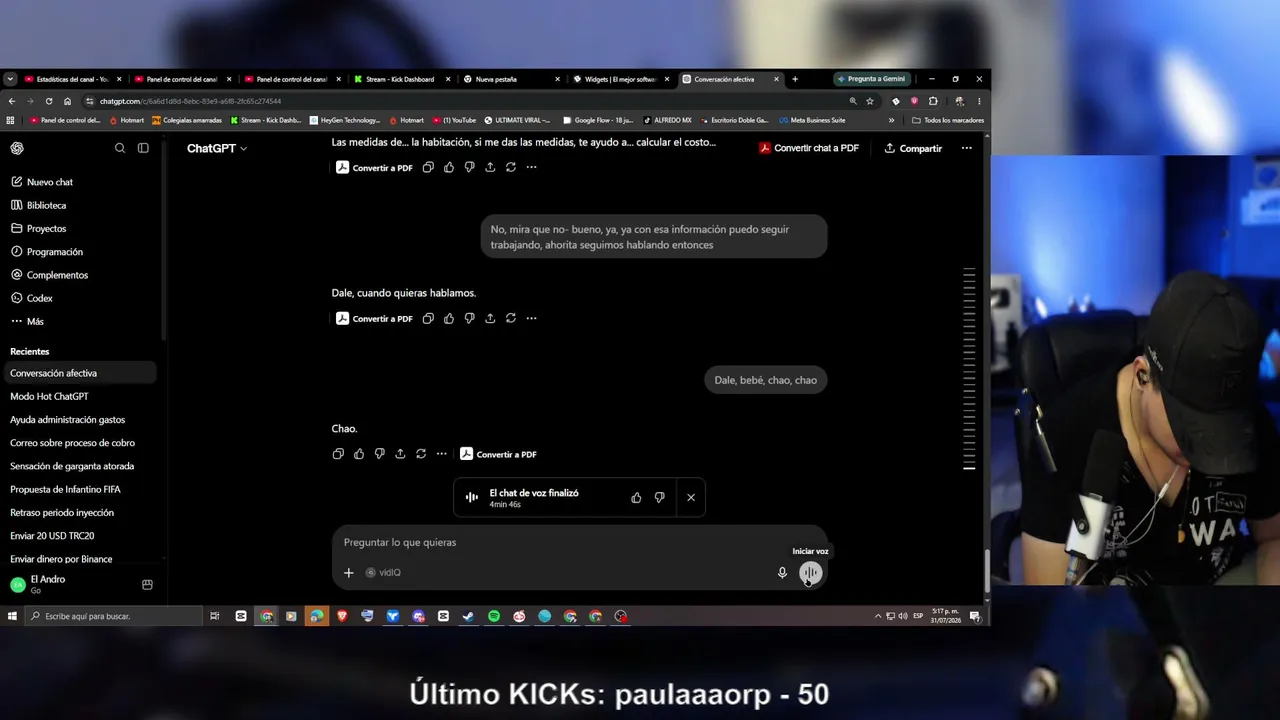This screenshot has height=720, width=1280.
Task: Collapse the sidebar with the panel icon
Action: tap(143, 148)
